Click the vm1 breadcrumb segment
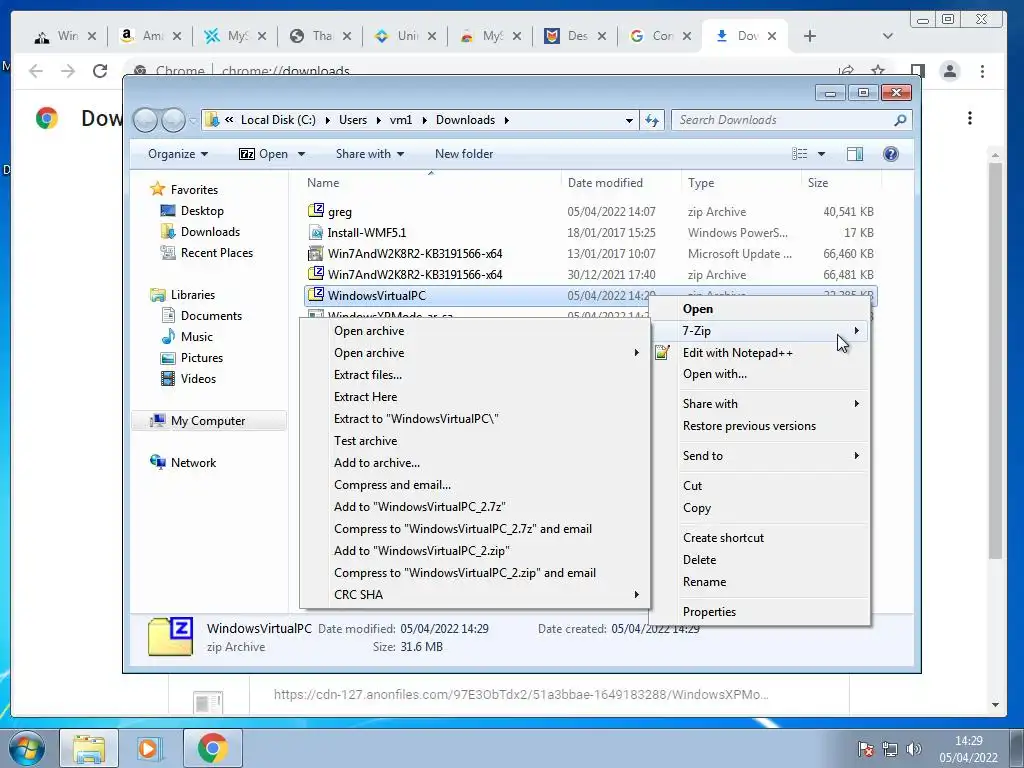1024x768 pixels. (x=401, y=120)
